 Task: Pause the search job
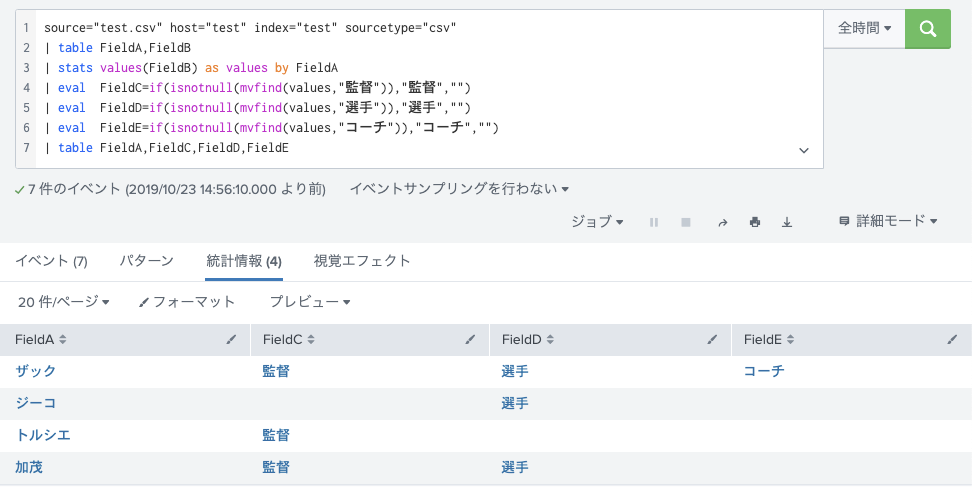pyautogui.click(x=654, y=222)
